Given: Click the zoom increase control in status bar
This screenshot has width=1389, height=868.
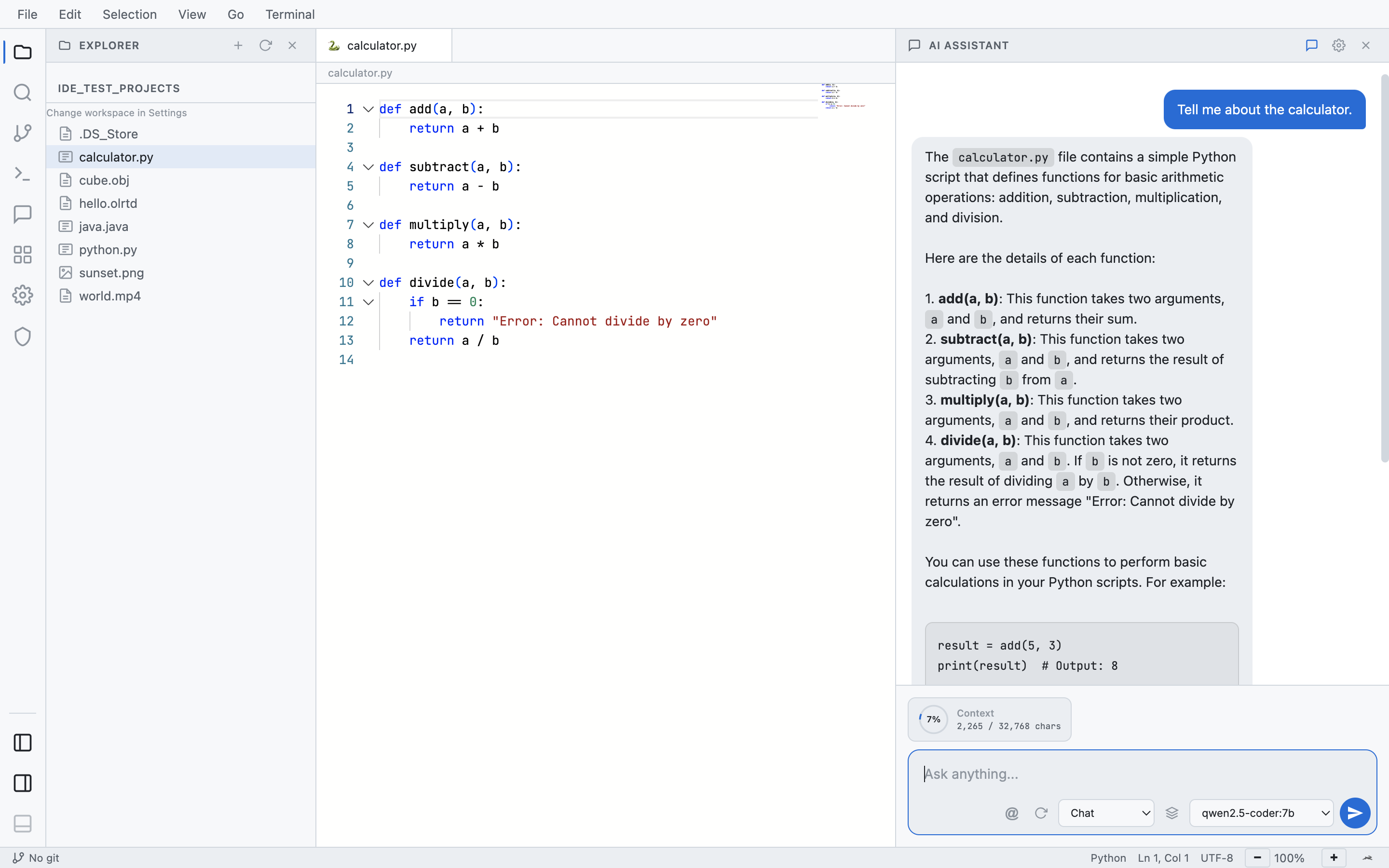Looking at the screenshot, I should 1334,858.
